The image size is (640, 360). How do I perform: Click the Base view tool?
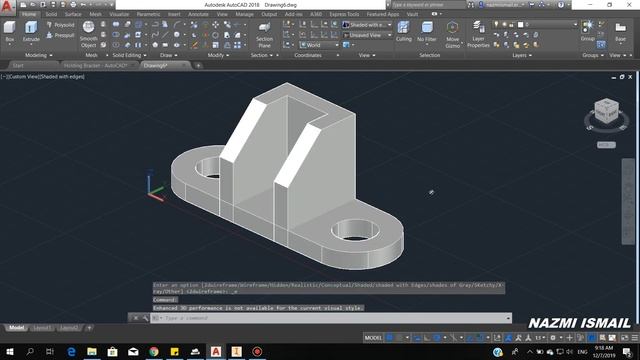(620, 32)
